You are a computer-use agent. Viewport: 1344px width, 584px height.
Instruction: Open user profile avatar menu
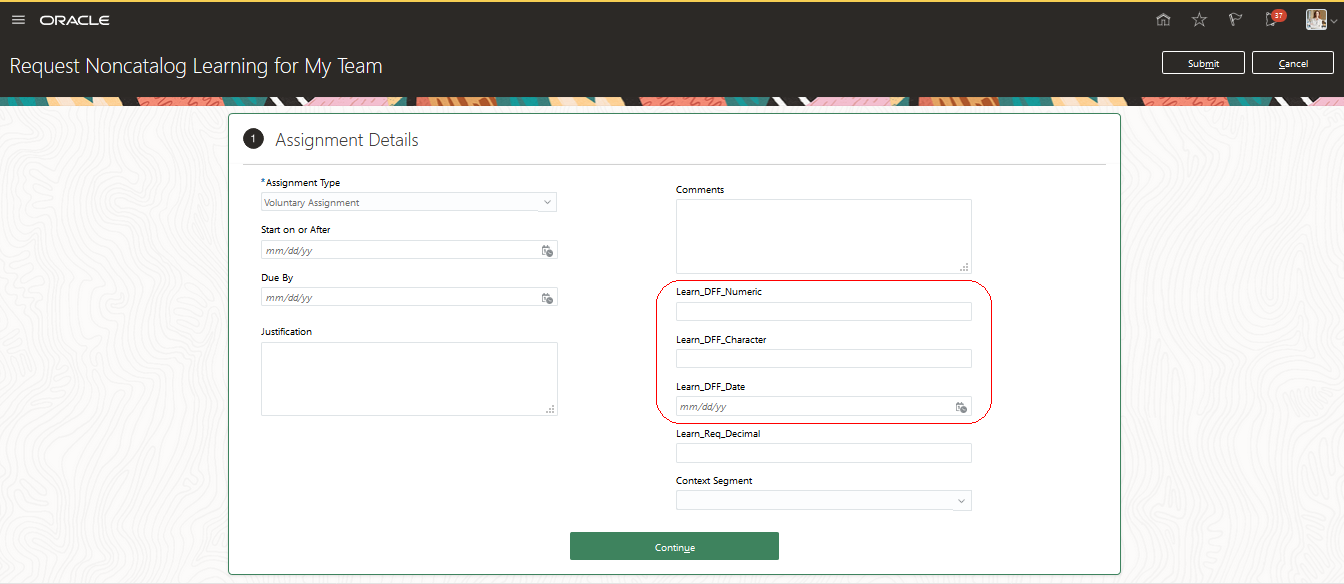(1318, 20)
